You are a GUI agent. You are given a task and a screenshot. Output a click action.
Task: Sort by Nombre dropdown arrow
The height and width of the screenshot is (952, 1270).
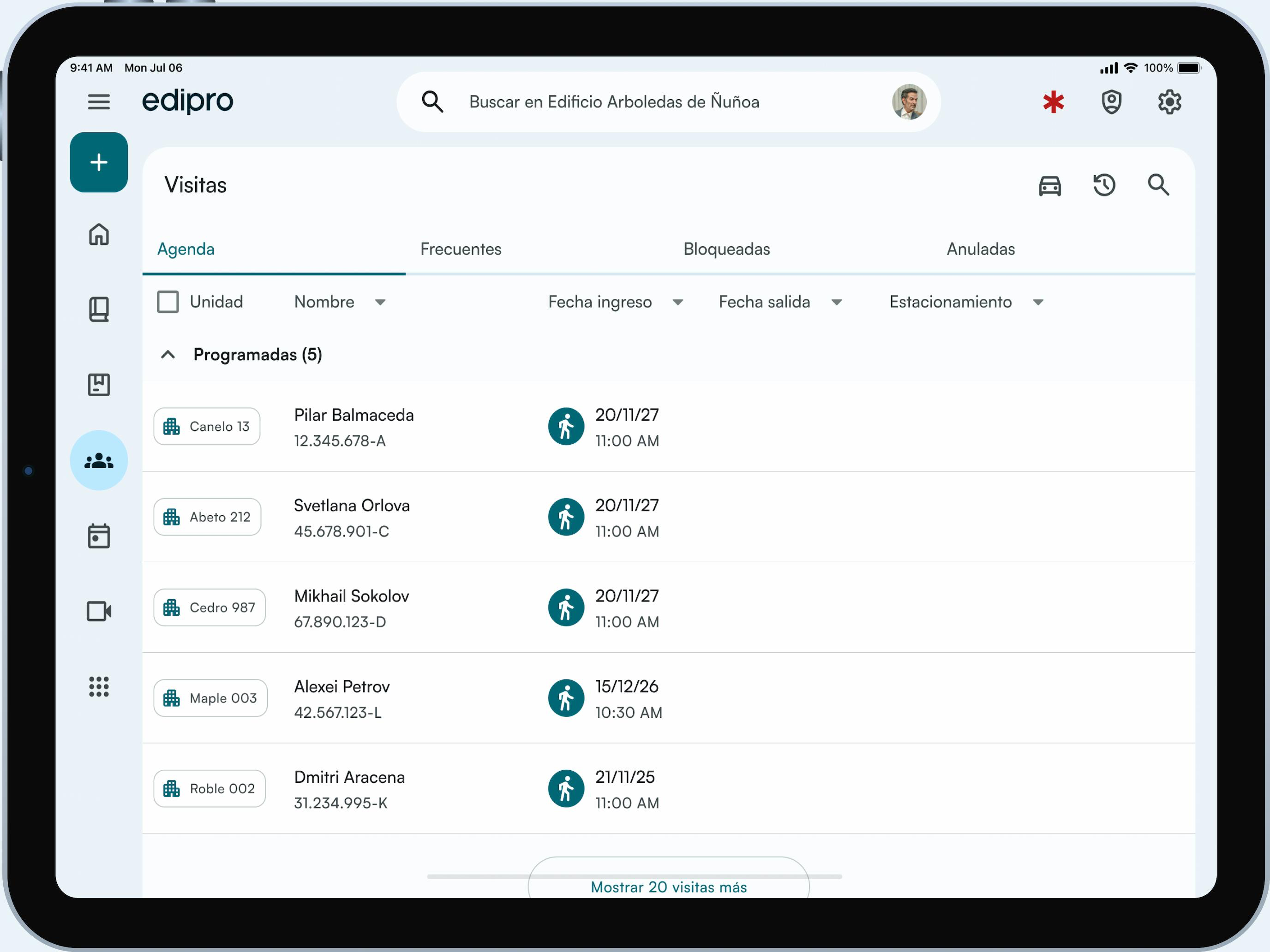380,303
